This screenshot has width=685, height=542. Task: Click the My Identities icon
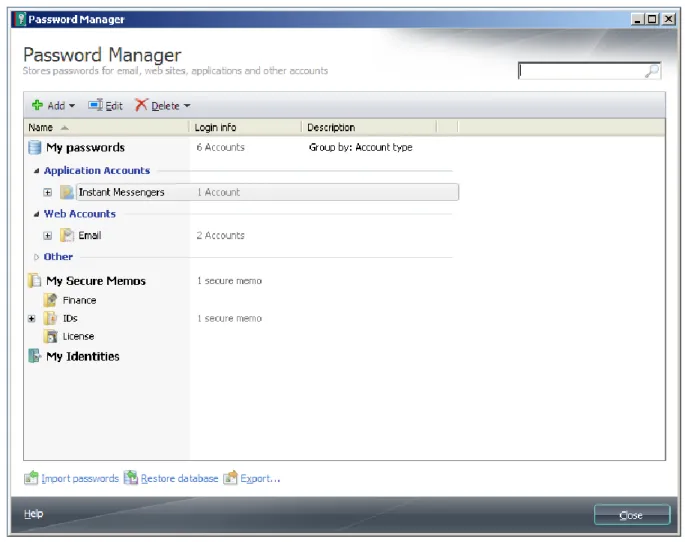point(35,356)
